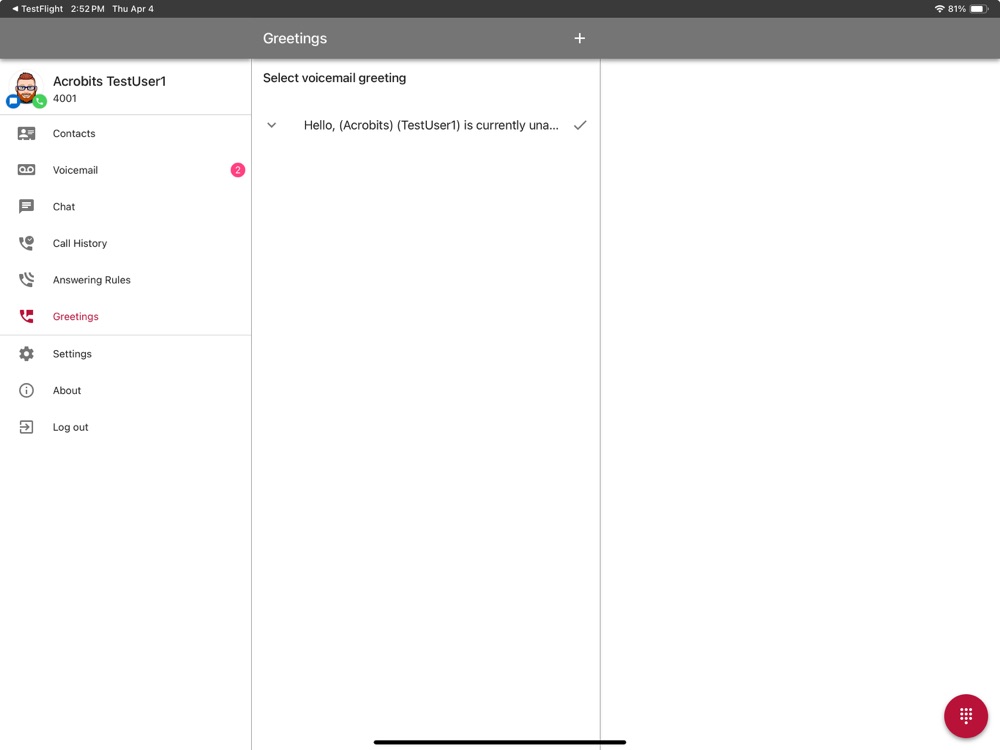Screen dimensions: 1000x750
Task: Tap the 'Select voicemail greeting' heading
Action: 334,78
